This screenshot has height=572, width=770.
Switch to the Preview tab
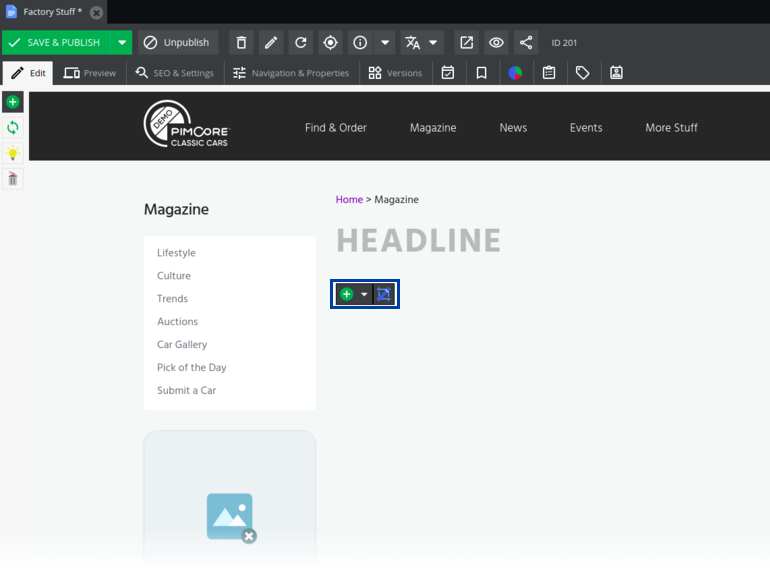pos(90,73)
